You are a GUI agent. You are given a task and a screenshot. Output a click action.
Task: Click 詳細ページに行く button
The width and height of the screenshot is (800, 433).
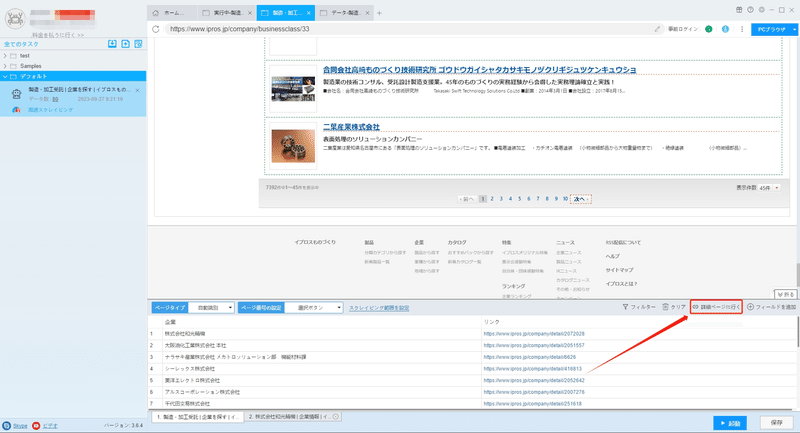pyautogui.click(x=716, y=307)
